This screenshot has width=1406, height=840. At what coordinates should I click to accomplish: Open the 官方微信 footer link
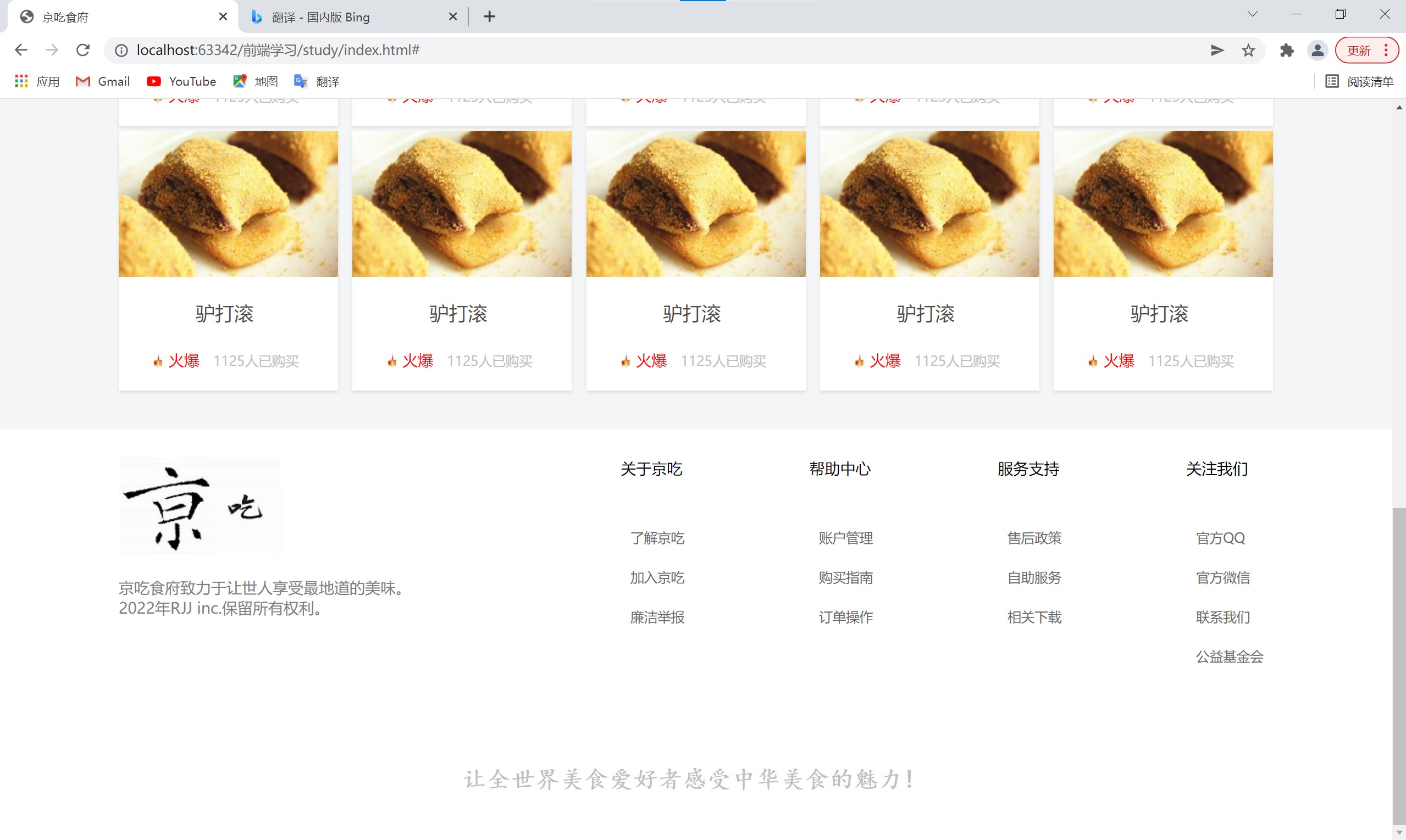tap(1222, 577)
